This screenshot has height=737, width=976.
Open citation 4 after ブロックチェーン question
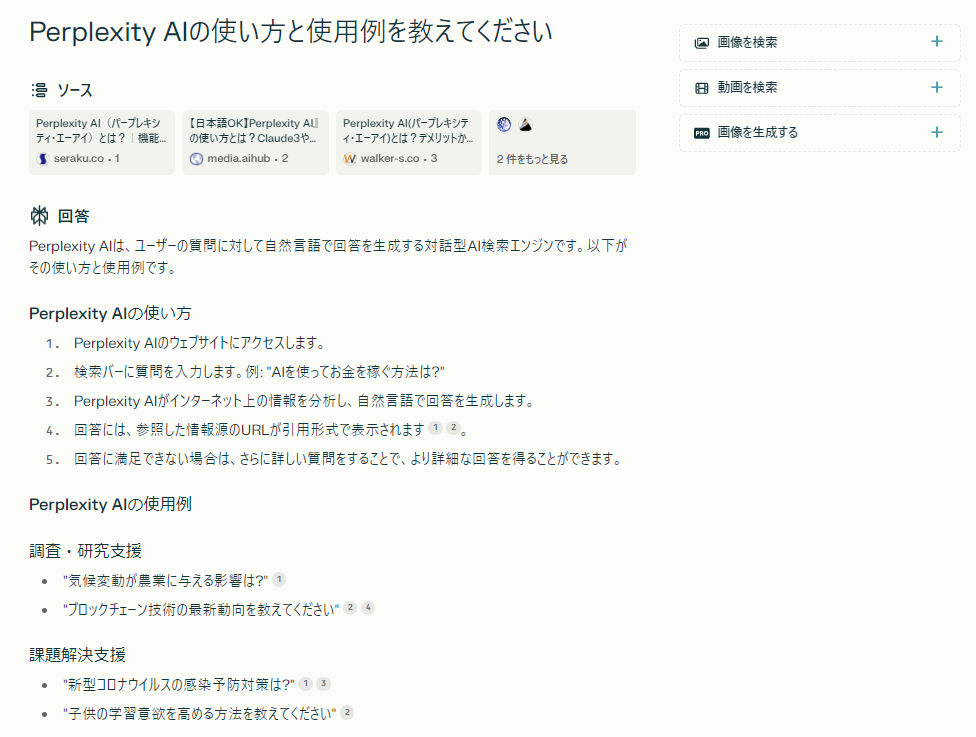coord(368,608)
